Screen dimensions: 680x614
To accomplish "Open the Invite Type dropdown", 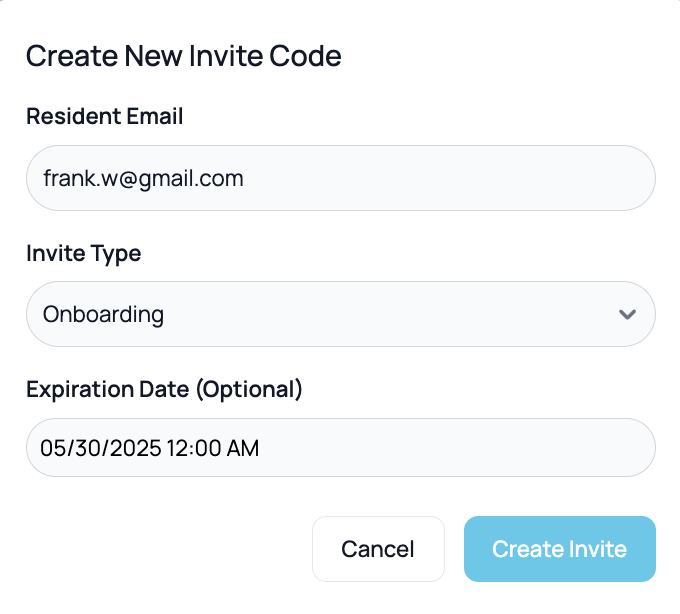I will (x=340, y=314).
